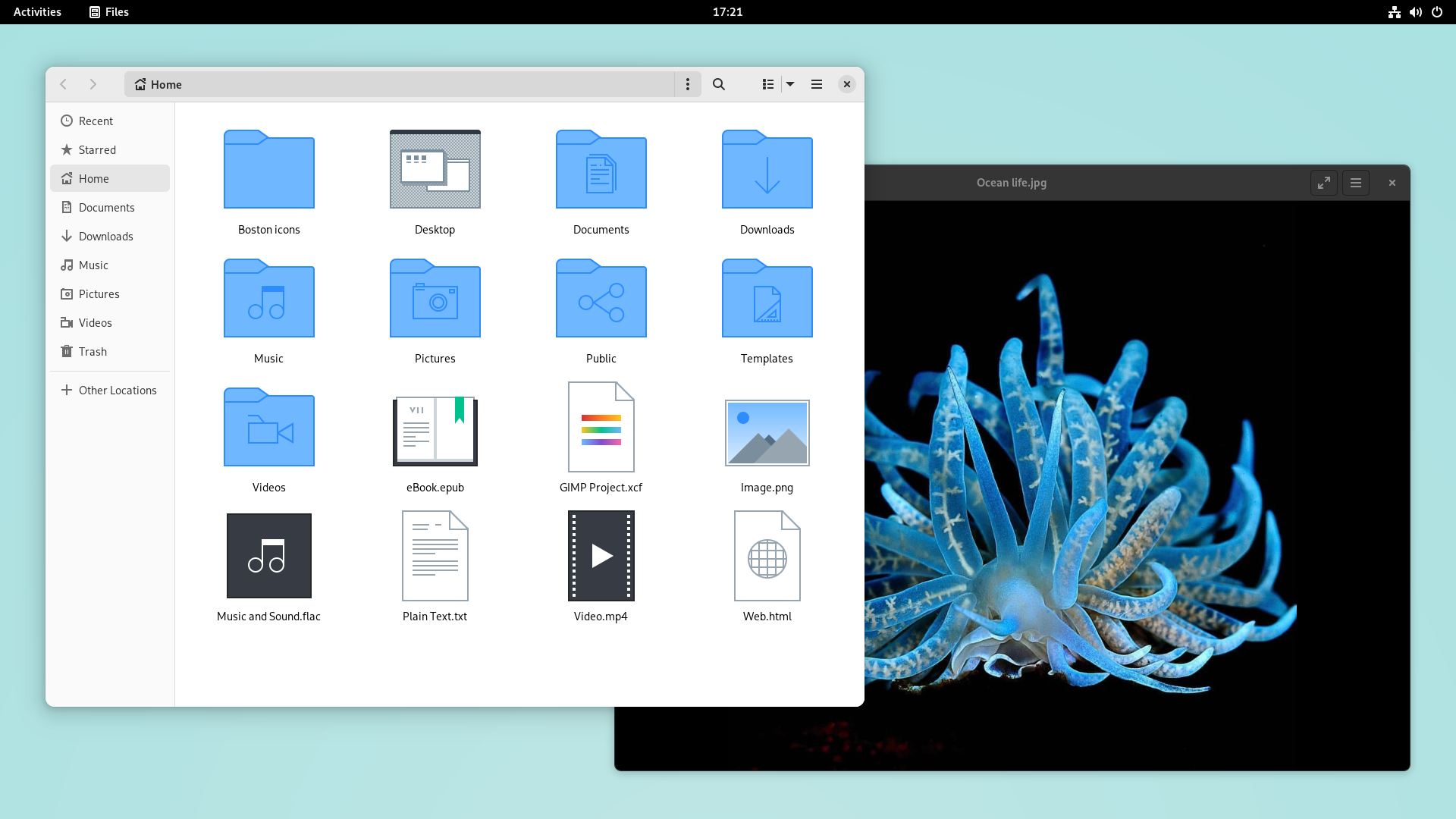Open Starred in the sidebar
This screenshot has height=819, width=1456.
97,150
